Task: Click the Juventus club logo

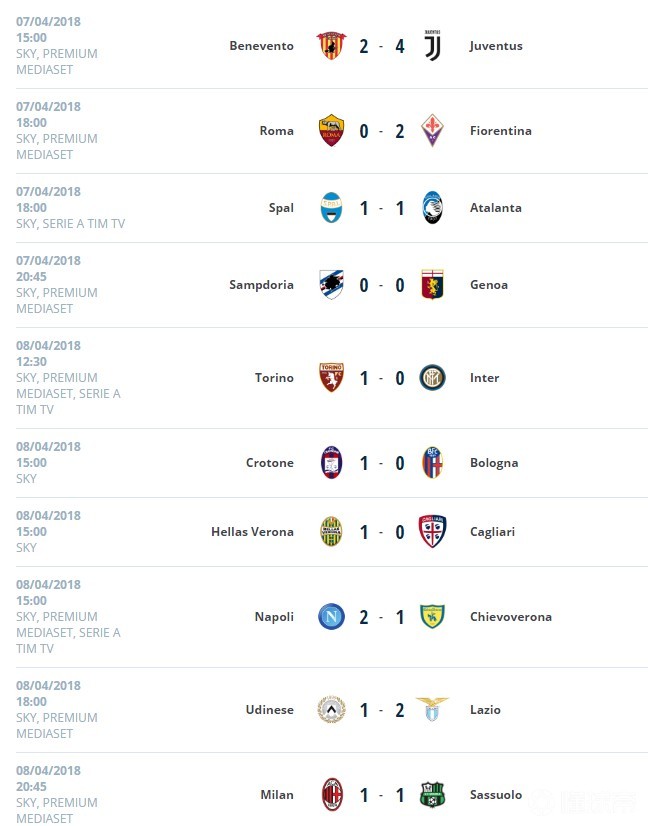Action: click(432, 46)
